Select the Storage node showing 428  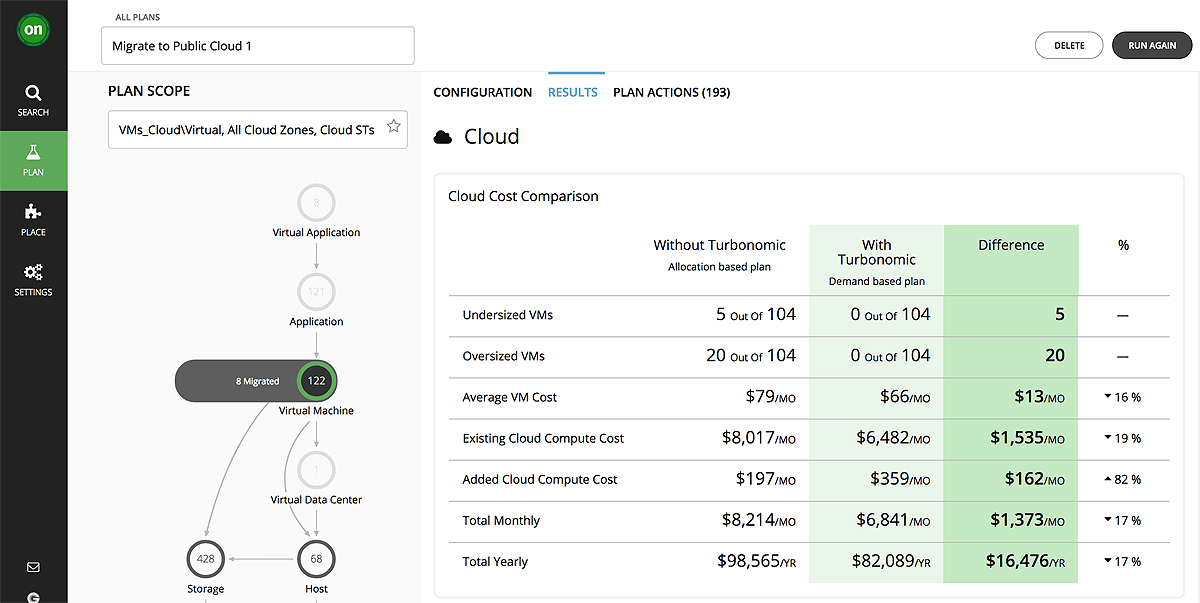(x=205, y=559)
